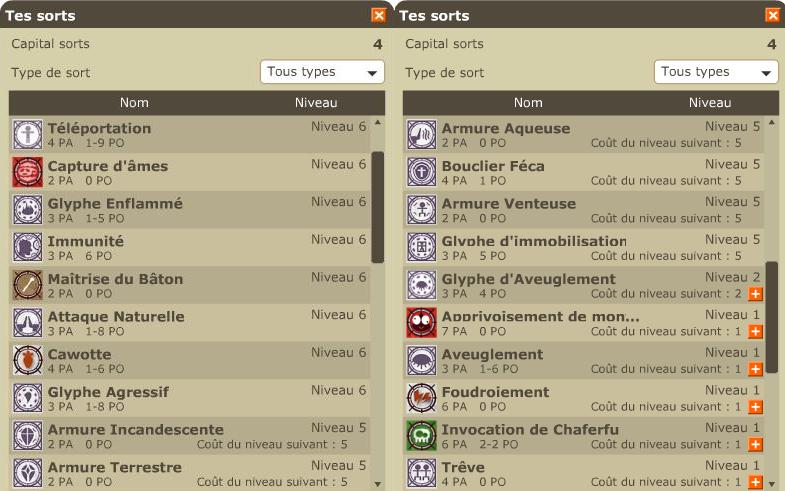Select the Glyphe Agressif name

pos(108,392)
